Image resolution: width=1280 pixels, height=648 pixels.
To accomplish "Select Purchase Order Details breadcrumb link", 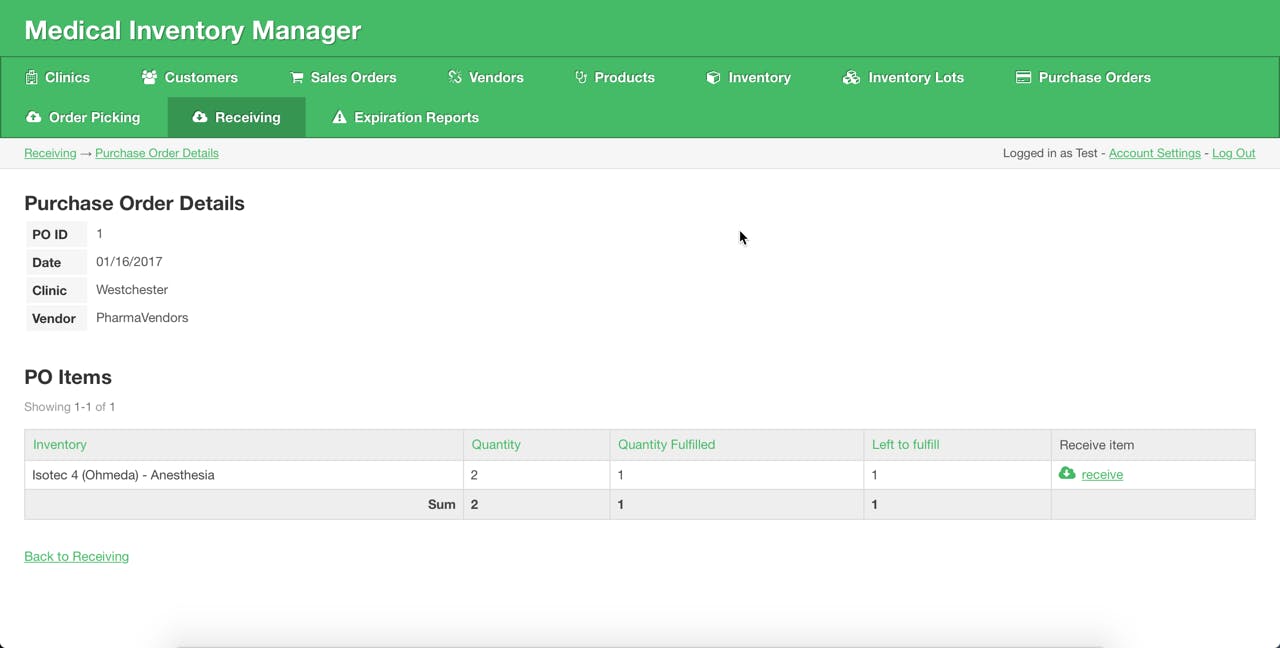I will point(157,153).
